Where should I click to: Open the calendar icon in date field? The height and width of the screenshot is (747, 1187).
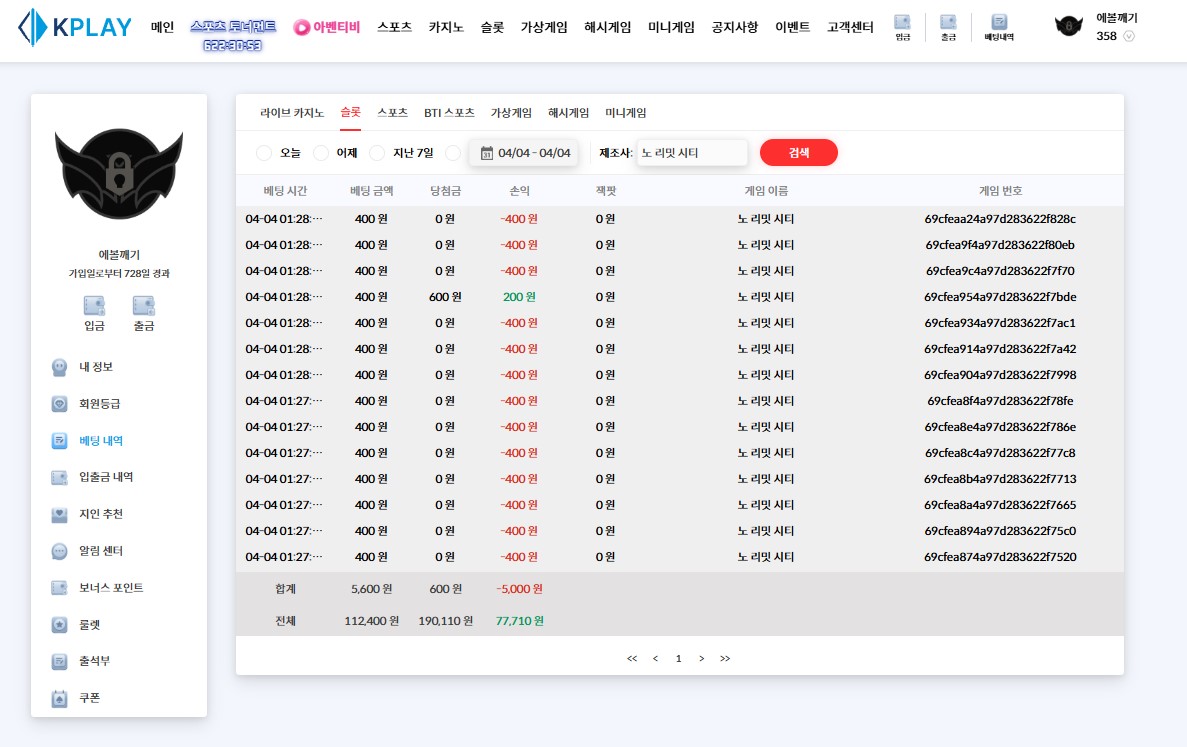click(487, 153)
